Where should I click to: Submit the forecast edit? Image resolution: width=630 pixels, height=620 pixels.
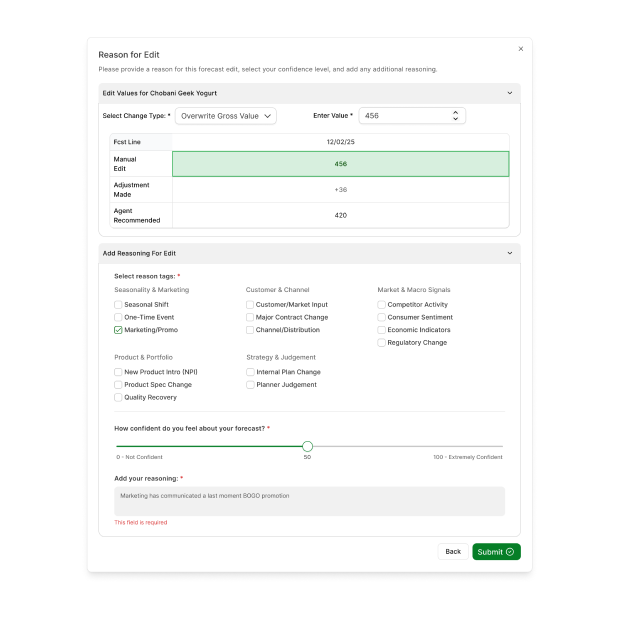pyautogui.click(x=496, y=552)
